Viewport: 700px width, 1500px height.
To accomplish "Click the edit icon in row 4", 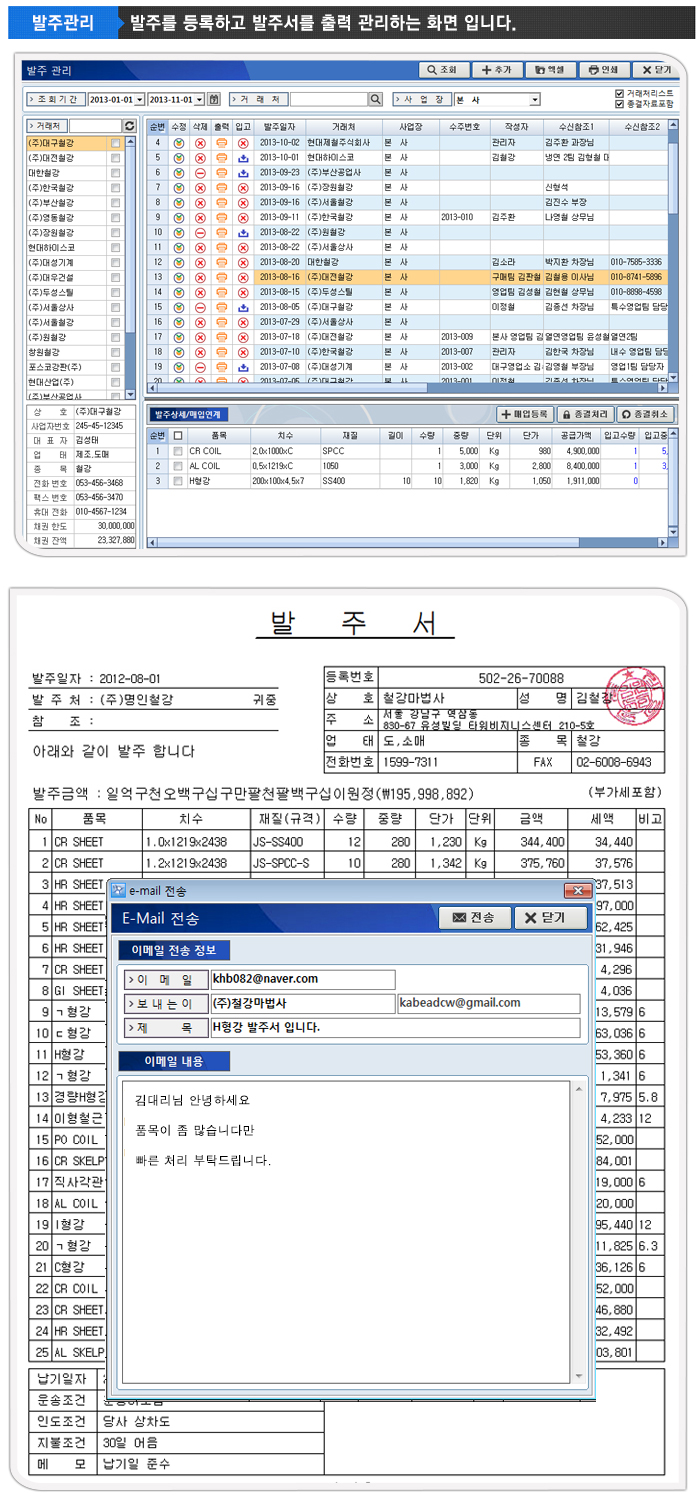I will 178,143.
